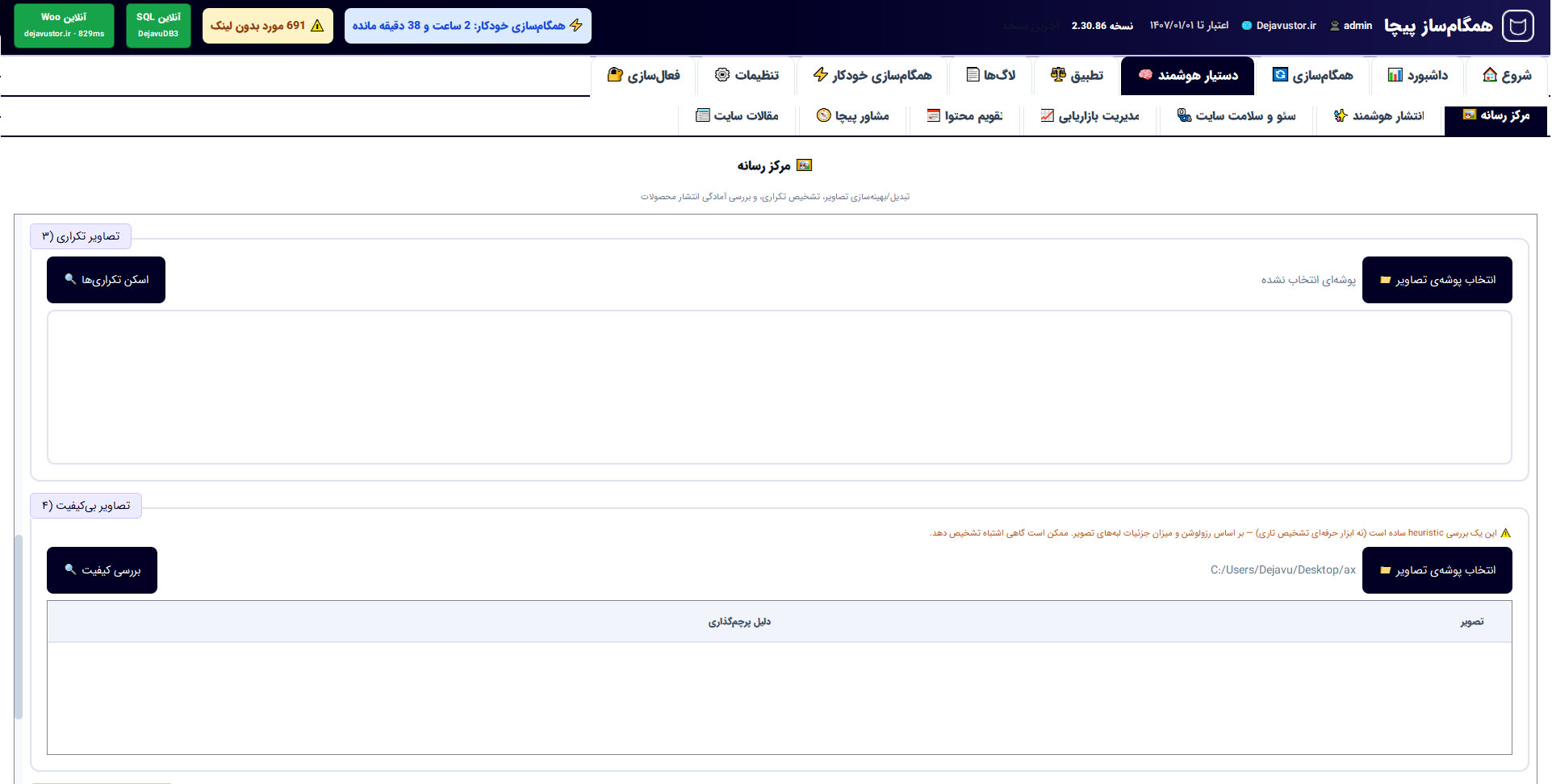Click the دلیل پرچم‌گذاری column header
The width and height of the screenshot is (1552, 784).
739,622
